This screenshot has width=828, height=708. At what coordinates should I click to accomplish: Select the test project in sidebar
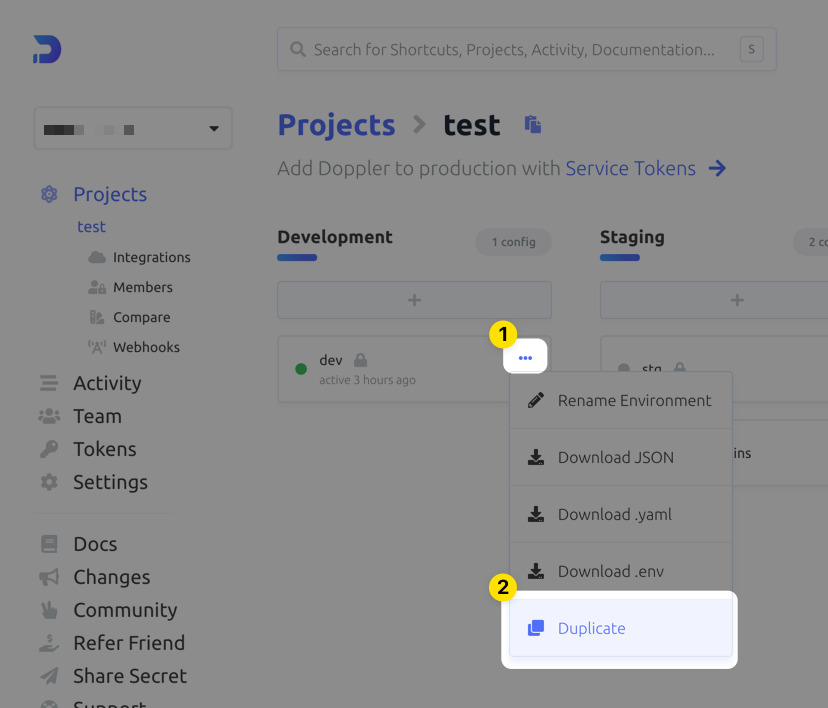coord(91,226)
